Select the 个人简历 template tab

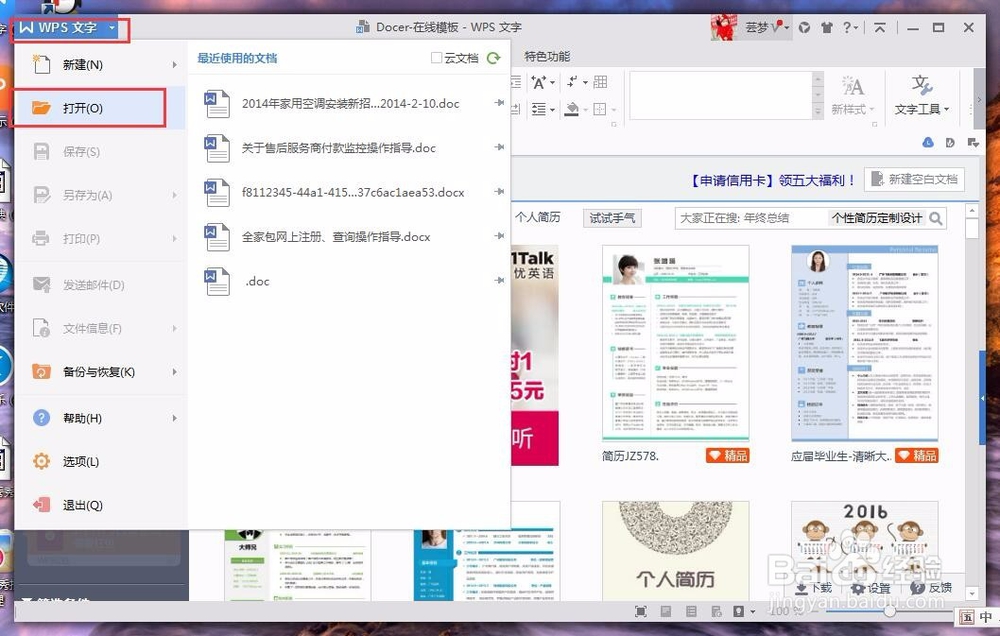(x=538, y=218)
